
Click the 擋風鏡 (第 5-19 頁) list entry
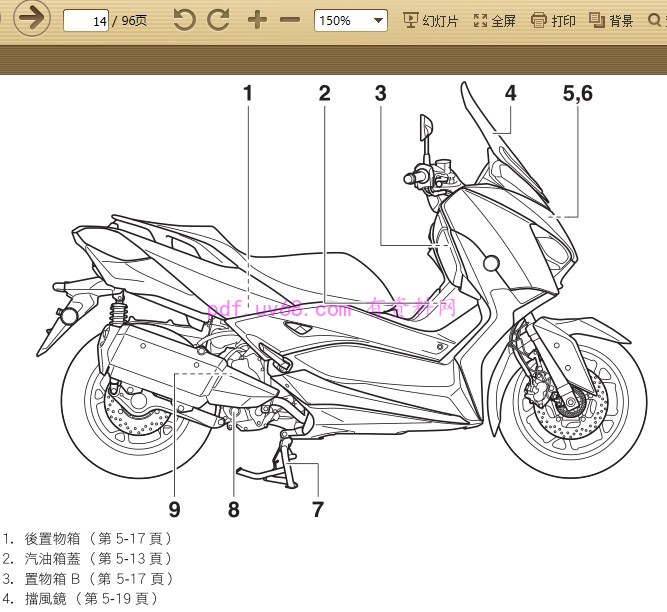pyautogui.click(x=81, y=598)
